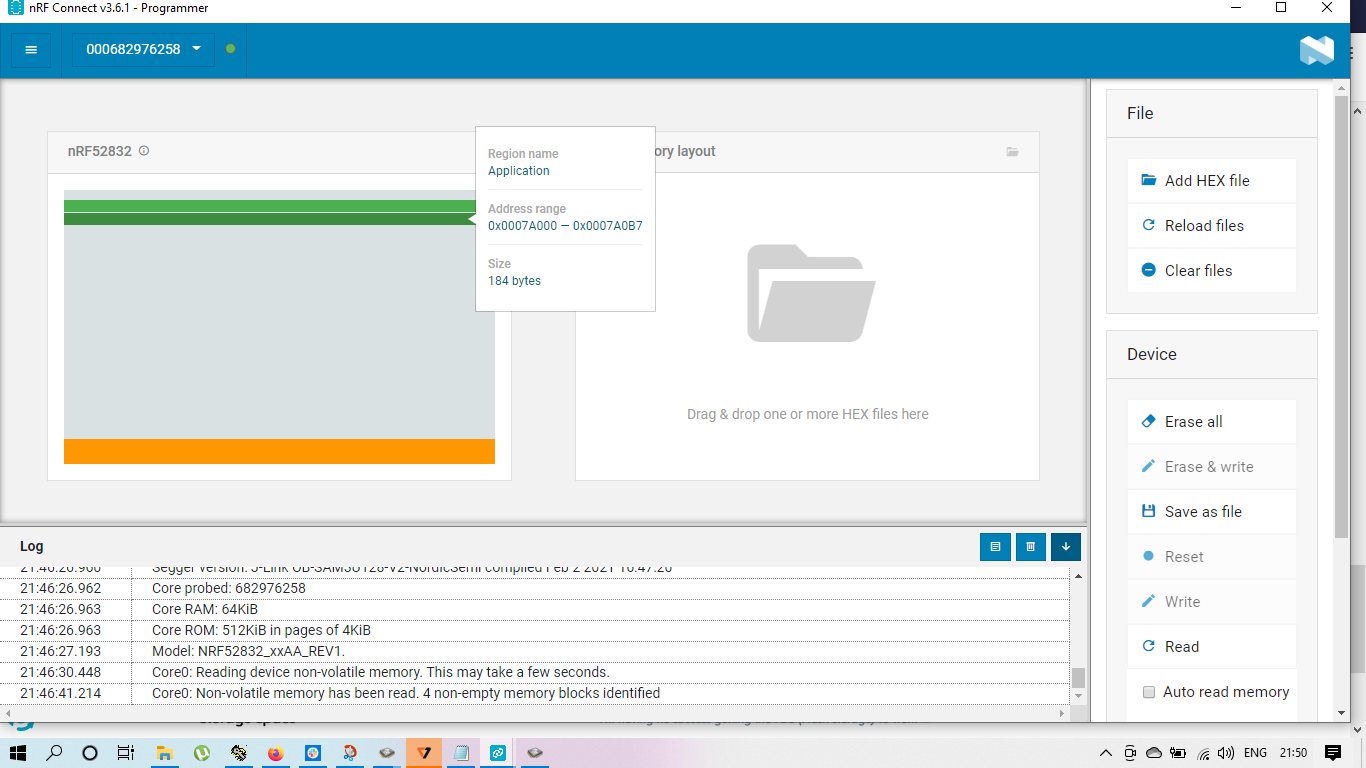Viewport: 1366px width, 768px height.
Task: Click log entry 'Core ROM: 512KiB in pages of 4KiB'
Action: pos(261,630)
